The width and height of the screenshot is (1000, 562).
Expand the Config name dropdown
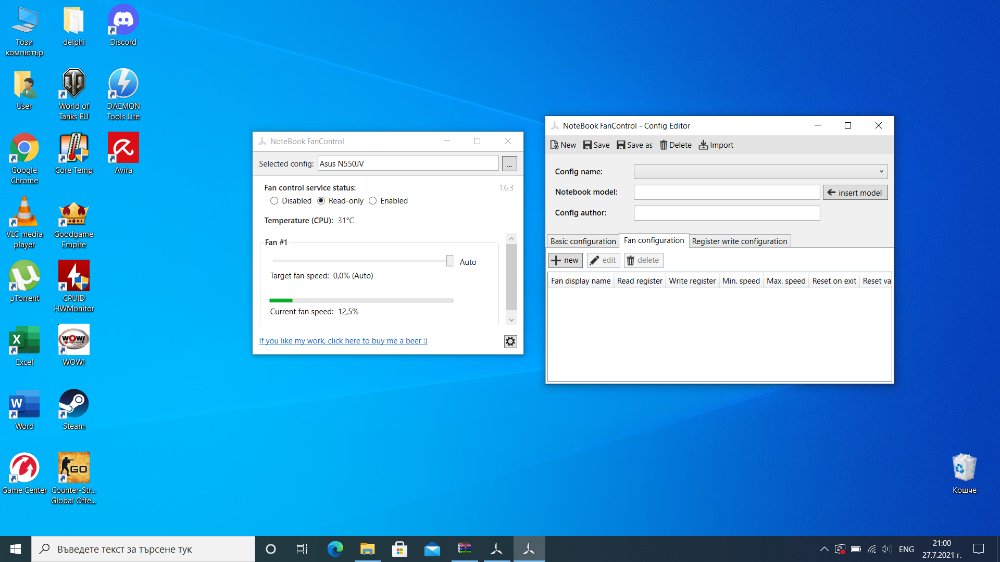click(x=881, y=172)
